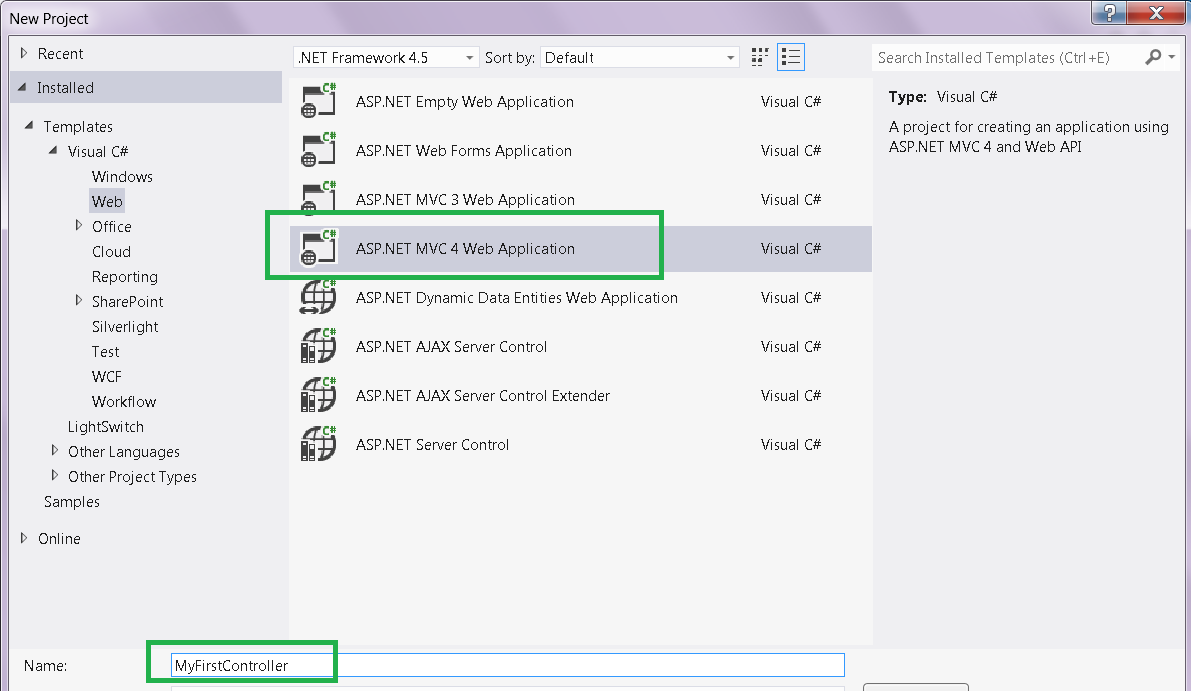1191x691 pixels.
Task: Open the Sort by Default dropdown
Action: [x=640, y=57]
